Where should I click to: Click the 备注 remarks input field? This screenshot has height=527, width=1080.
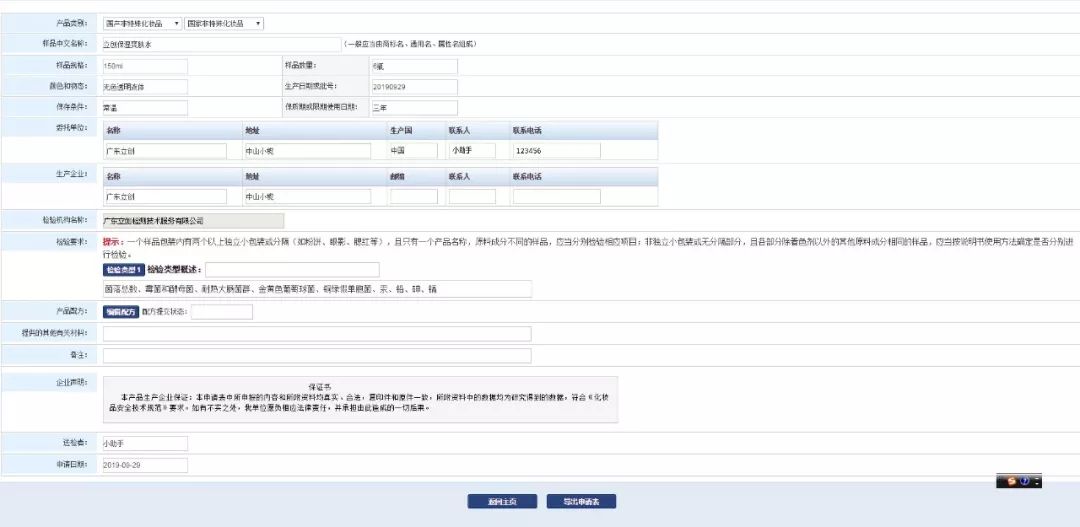click(316, 355)
